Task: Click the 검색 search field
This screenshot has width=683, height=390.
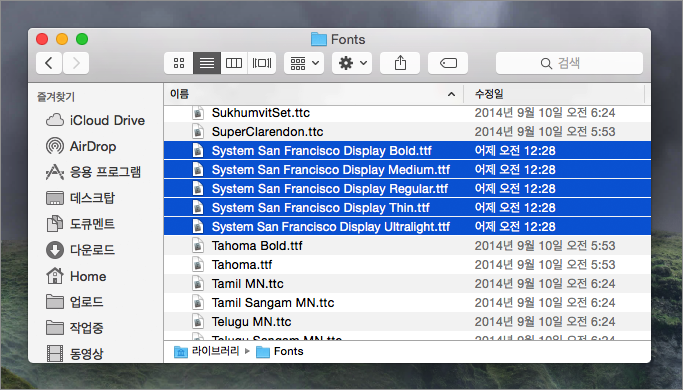Action: tap(569, 63)
